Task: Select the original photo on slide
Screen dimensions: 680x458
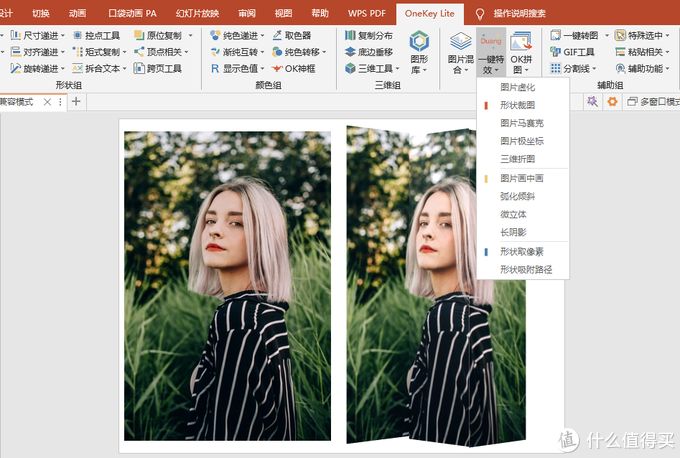Action: 227,286
